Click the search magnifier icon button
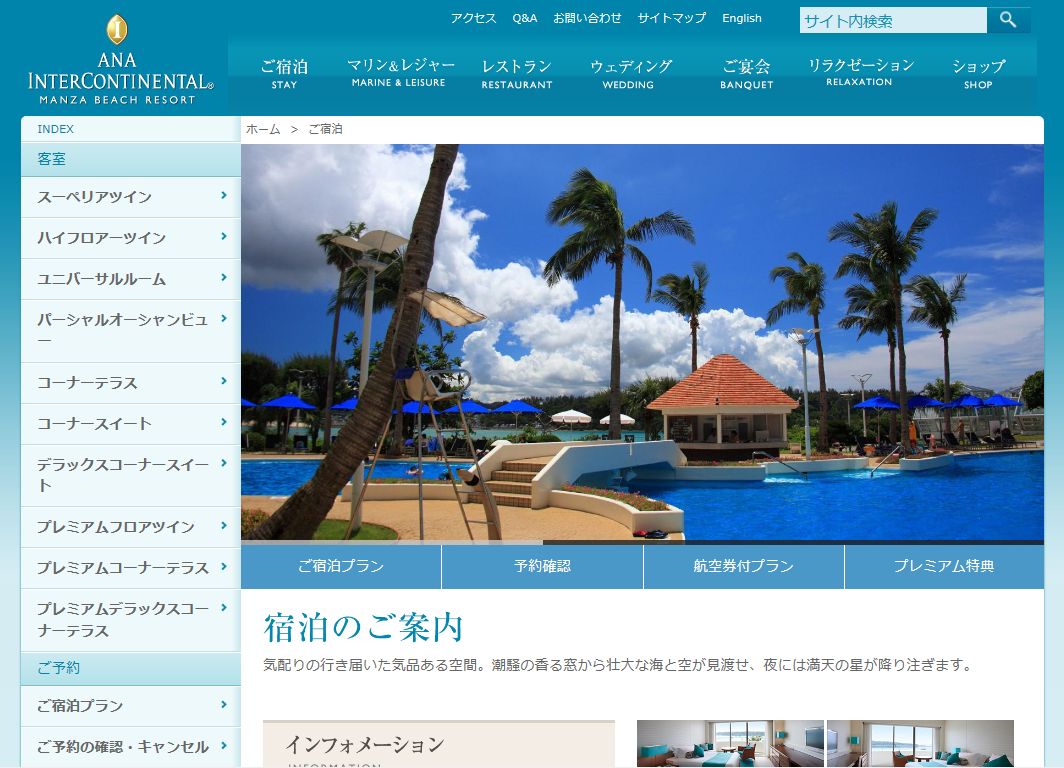Screen dimensions: 1064x768 [x=1008, y=20]
